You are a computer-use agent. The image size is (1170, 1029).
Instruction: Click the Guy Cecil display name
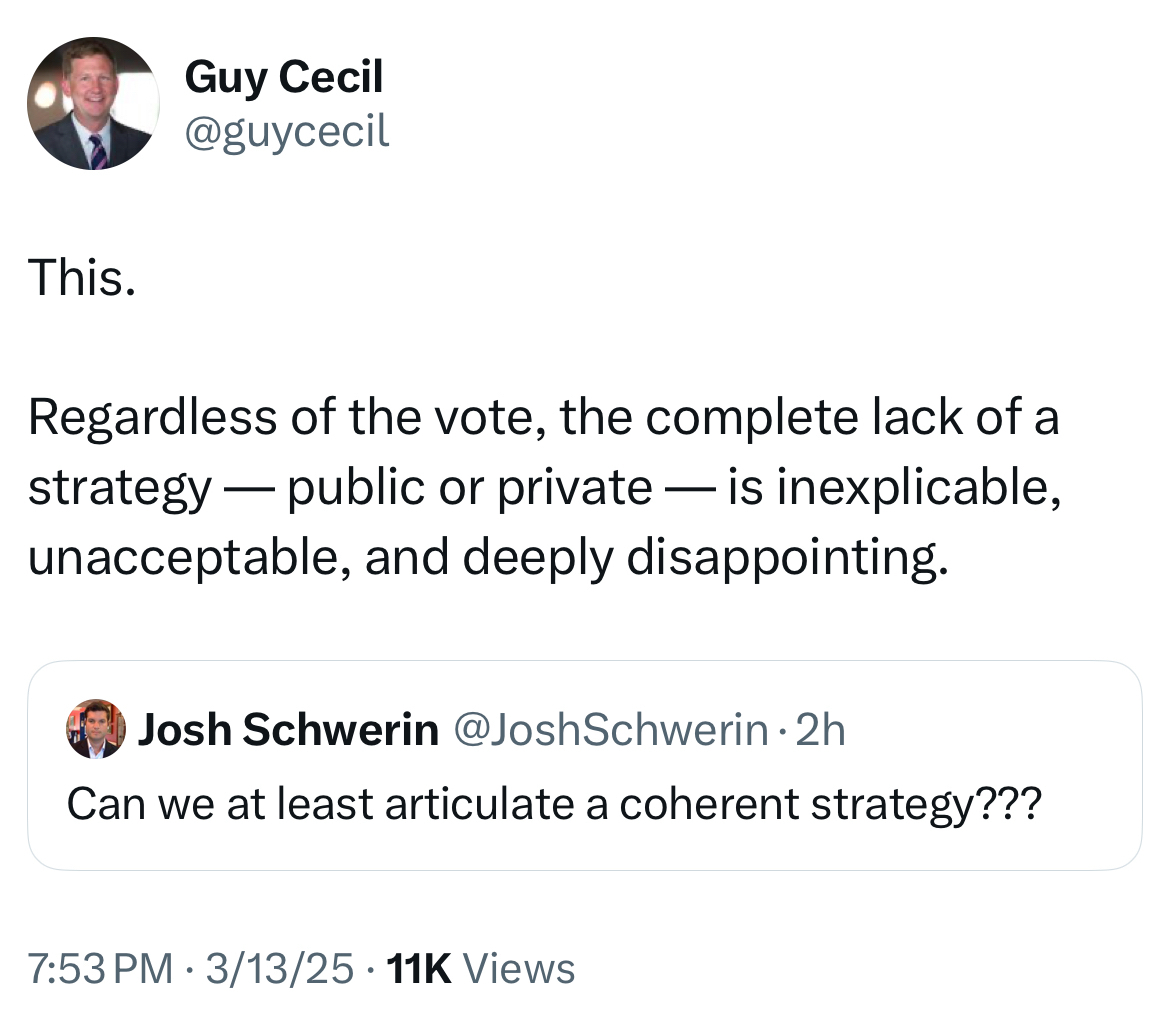pos(283,77)
